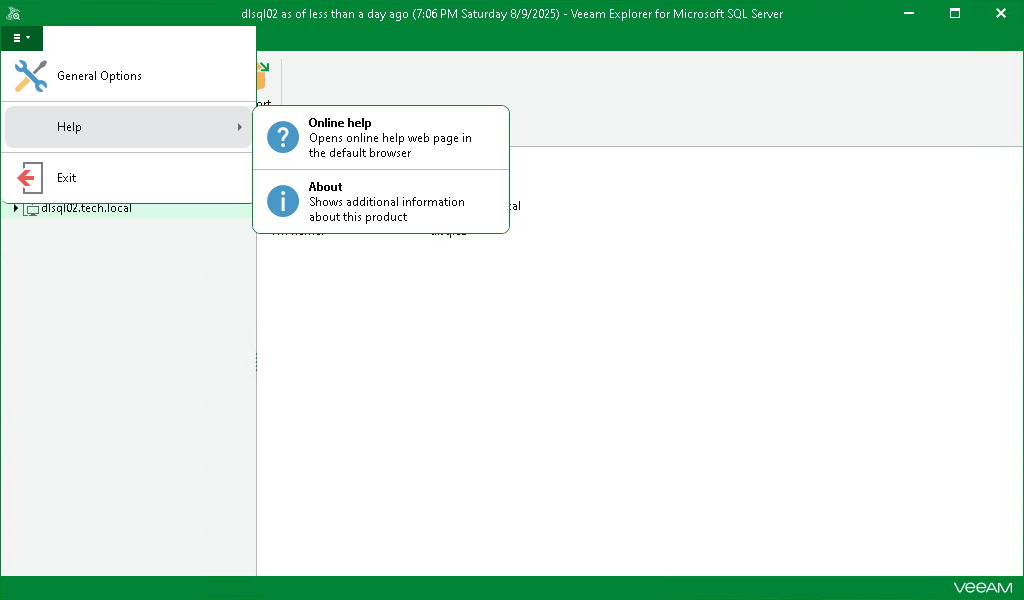Click the blue About info icon
The width and height of the screenshot is (1024, 600).
tap(282, 201)
